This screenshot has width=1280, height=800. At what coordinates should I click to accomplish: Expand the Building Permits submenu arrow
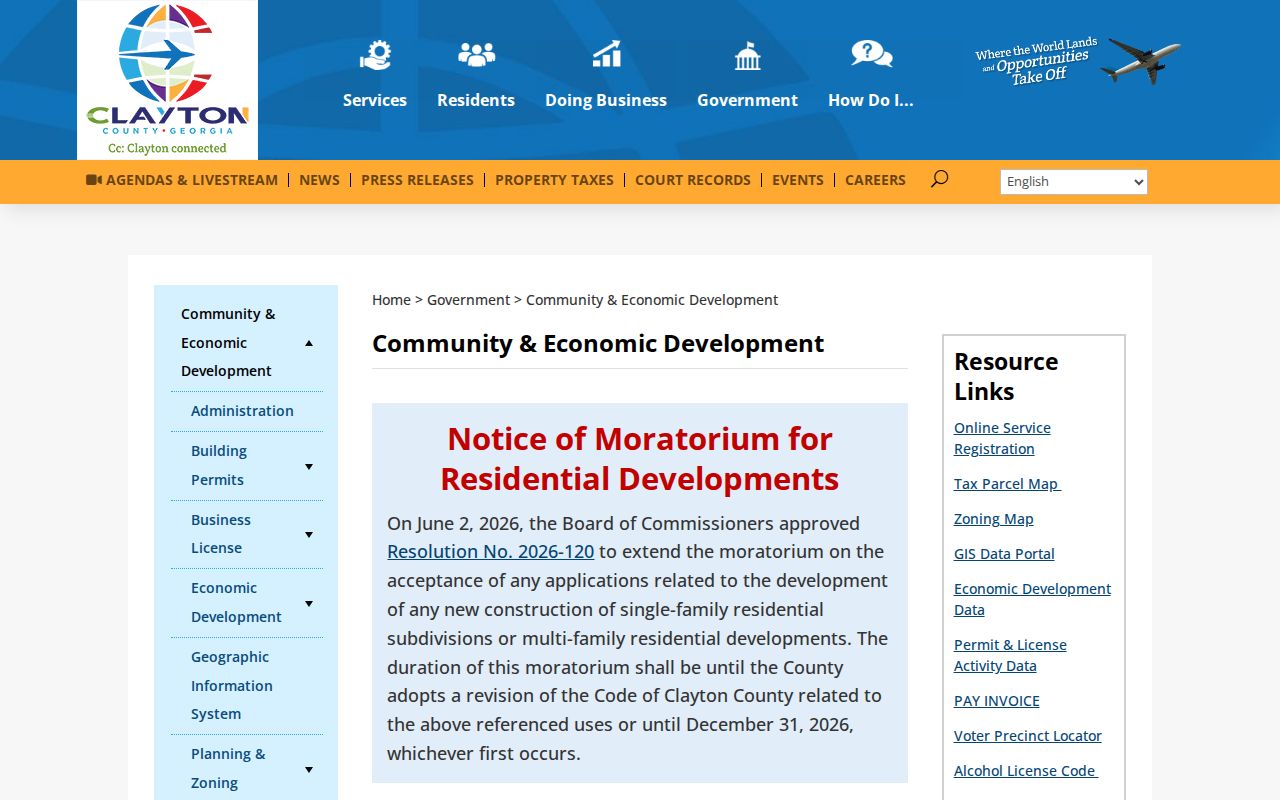pos(309,466)
